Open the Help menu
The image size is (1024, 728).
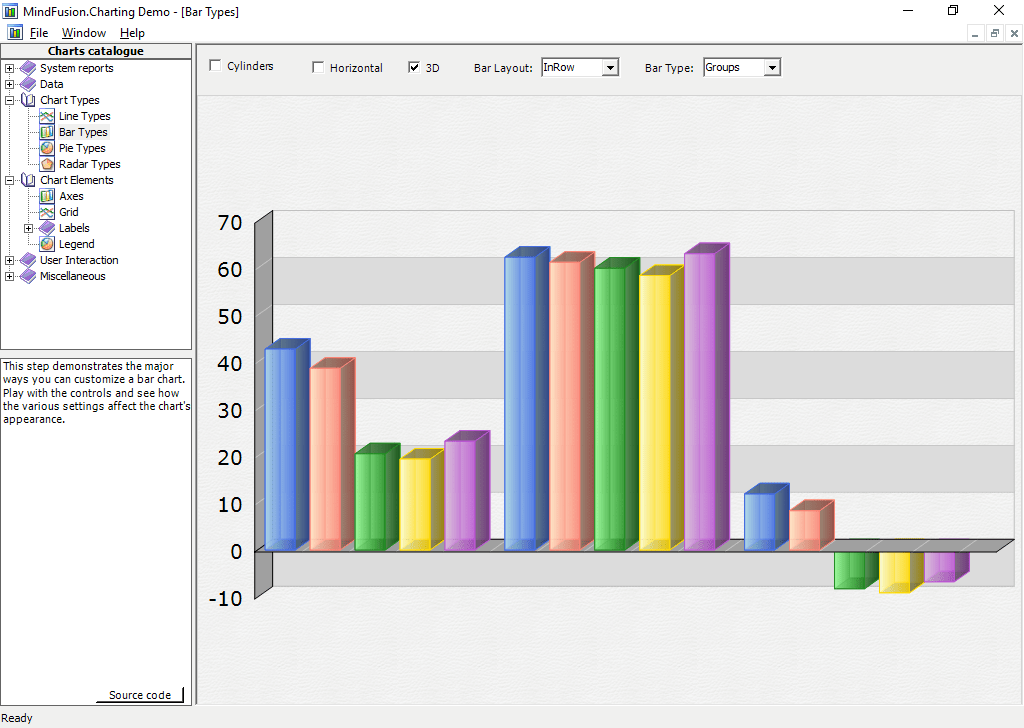(x=131, y=33)
